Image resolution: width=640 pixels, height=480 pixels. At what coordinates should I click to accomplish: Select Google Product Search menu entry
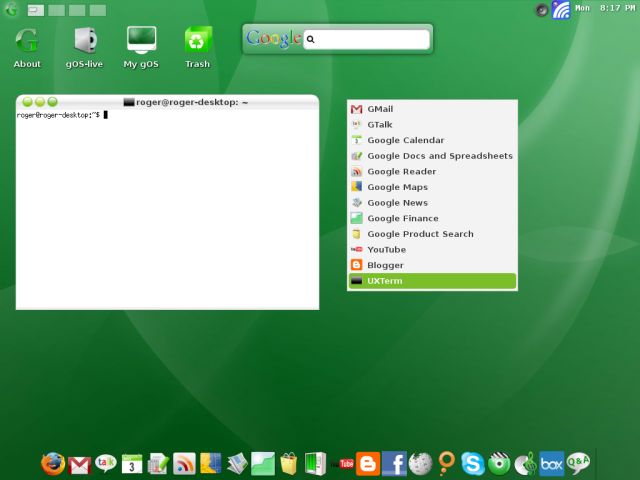(x=432, y=234)
